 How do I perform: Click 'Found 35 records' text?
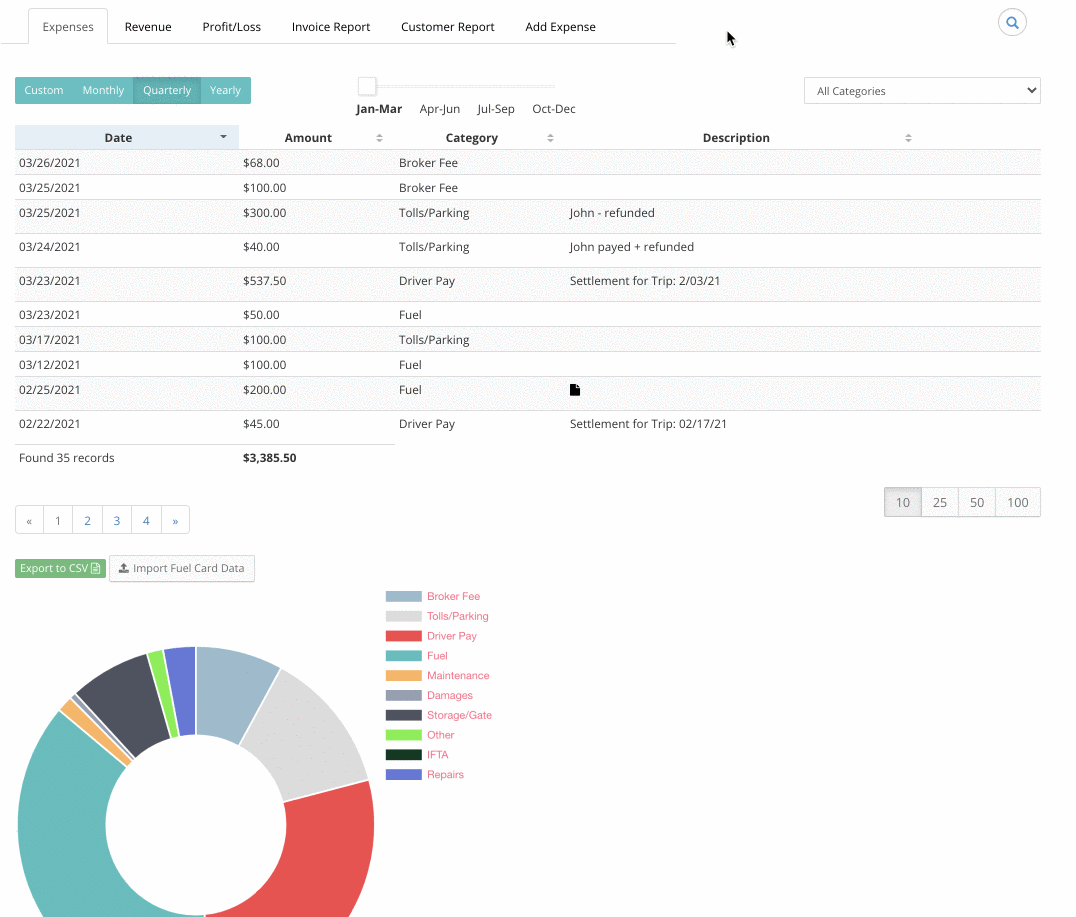(67, 458)
